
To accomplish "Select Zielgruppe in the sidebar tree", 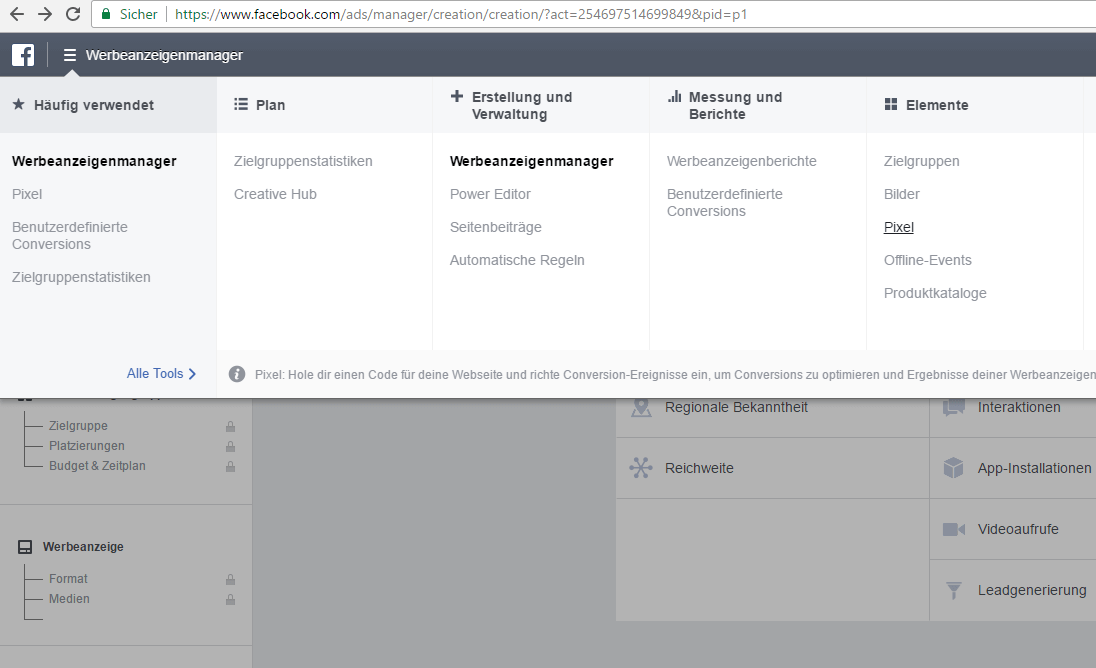I will pos(78,426).
